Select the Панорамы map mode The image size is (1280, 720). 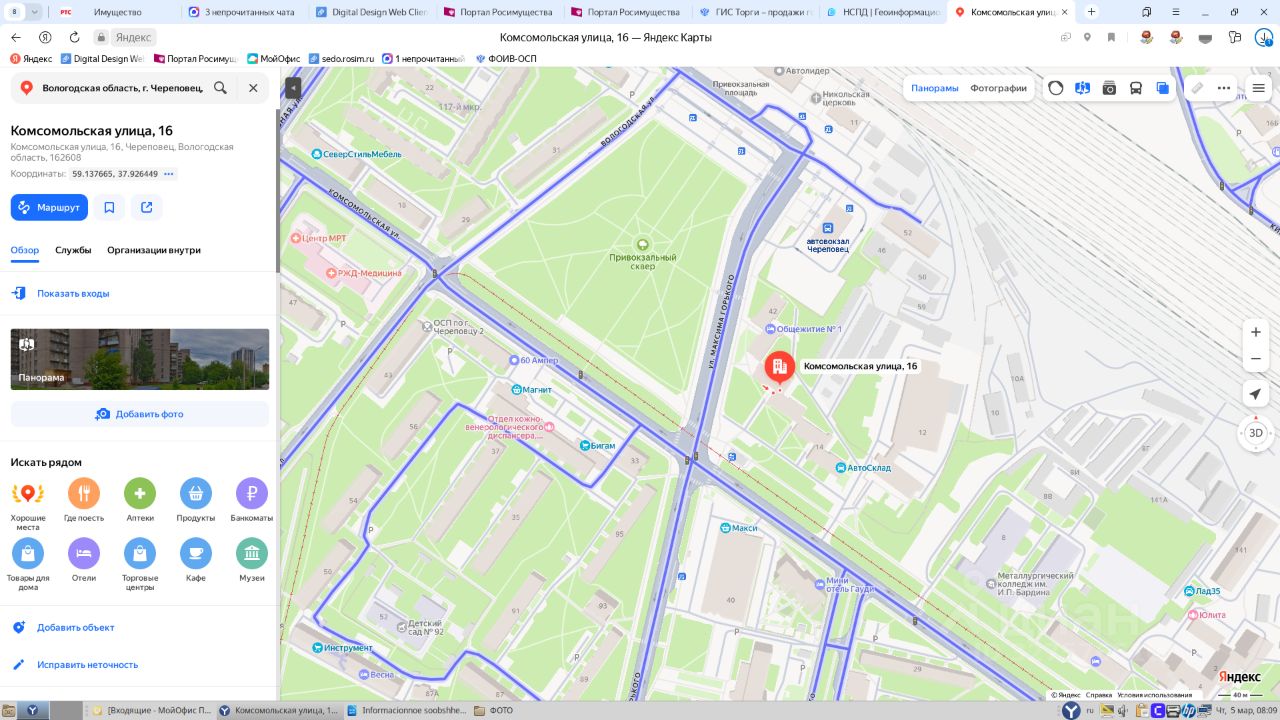click(x=935, y=88)
